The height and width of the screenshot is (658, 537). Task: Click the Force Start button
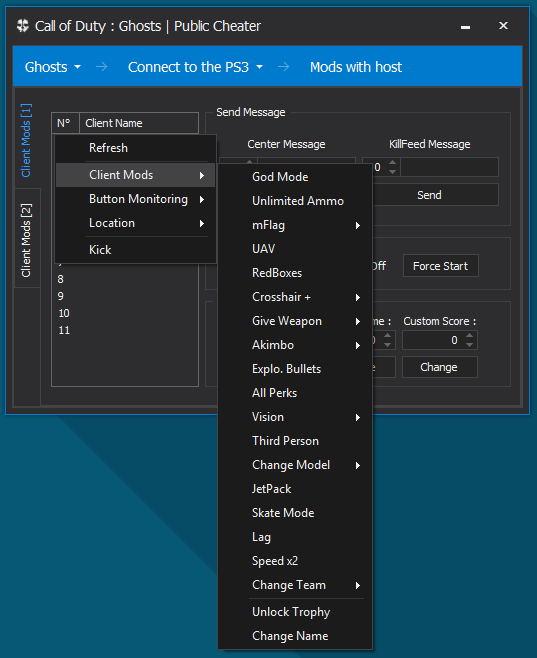coord(441,266)
